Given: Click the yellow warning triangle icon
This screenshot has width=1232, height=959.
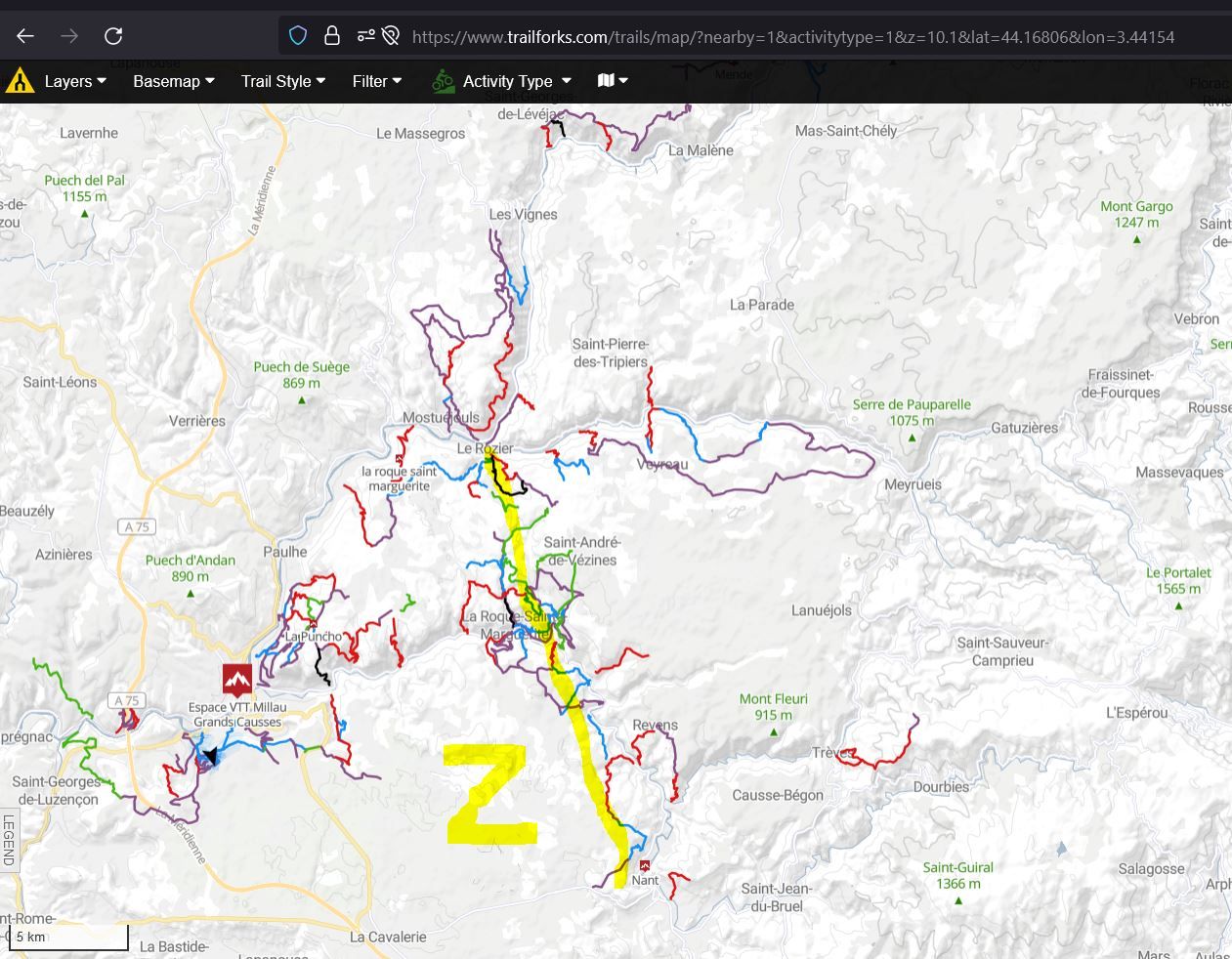Looking at the screenshot, I should [x=20, y=81].
